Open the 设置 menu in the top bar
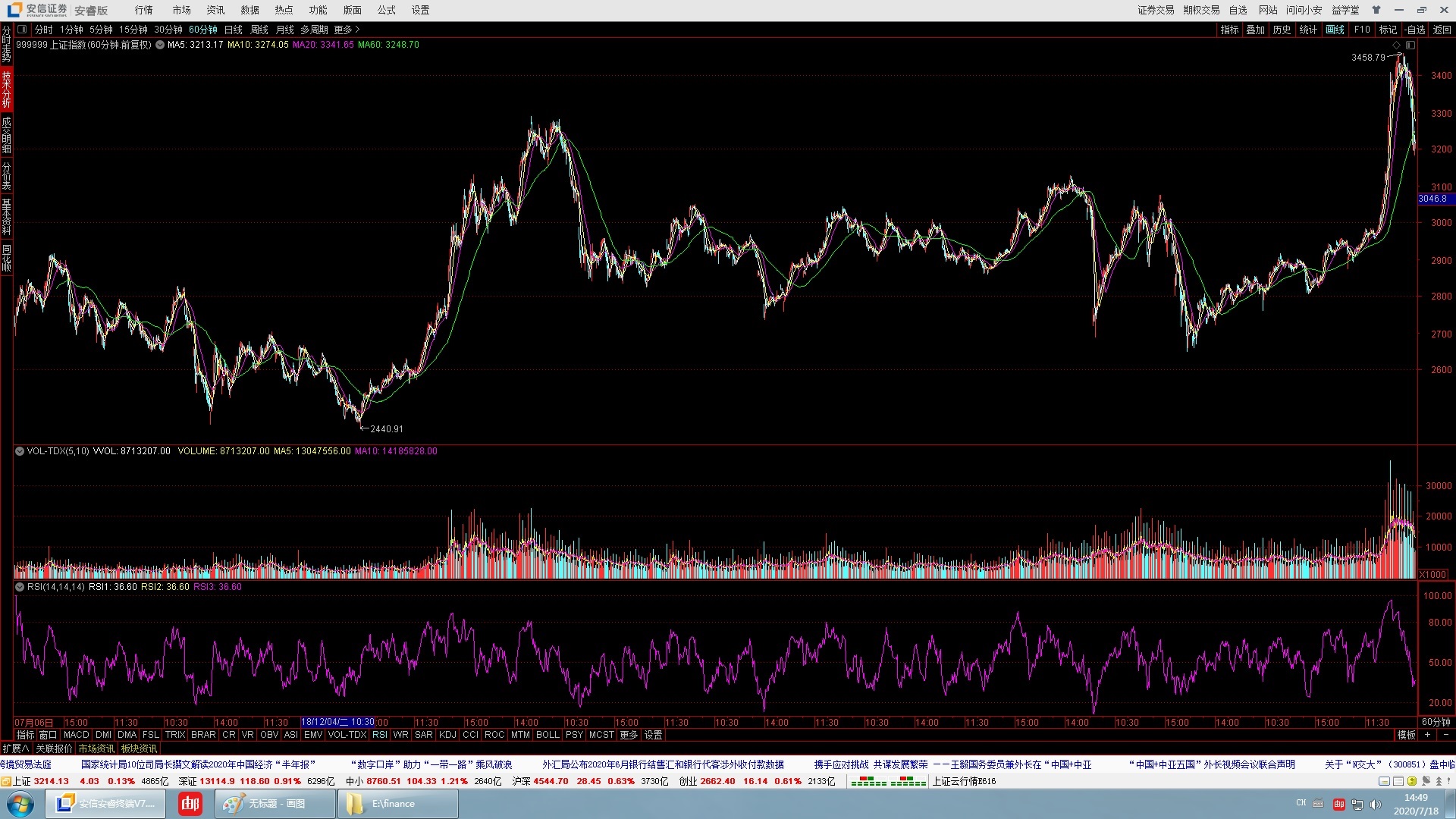Image resolution: width=1456 pixels, height=819 pixels. [421, 10]
